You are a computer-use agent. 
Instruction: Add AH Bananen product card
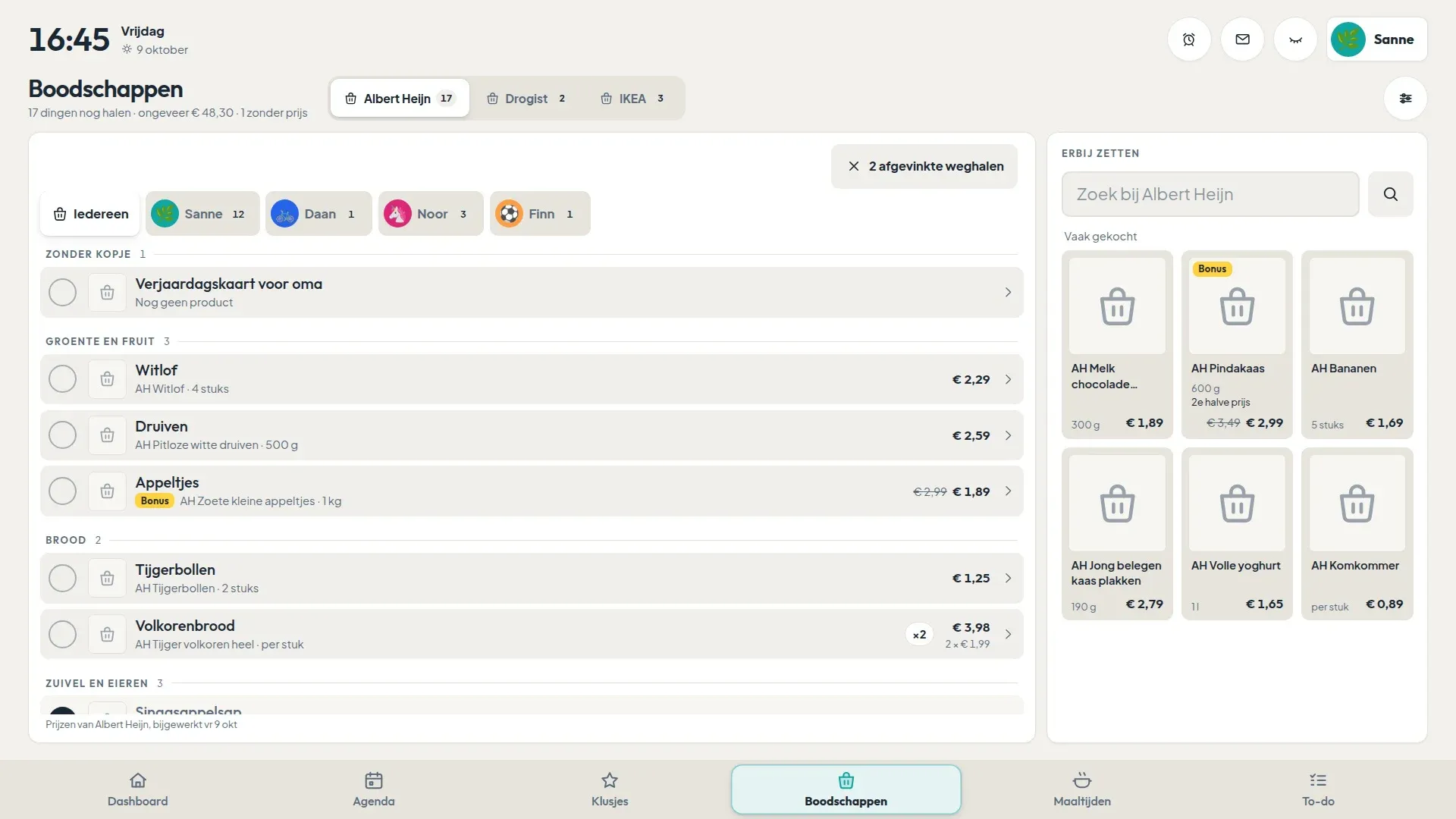1357,345
